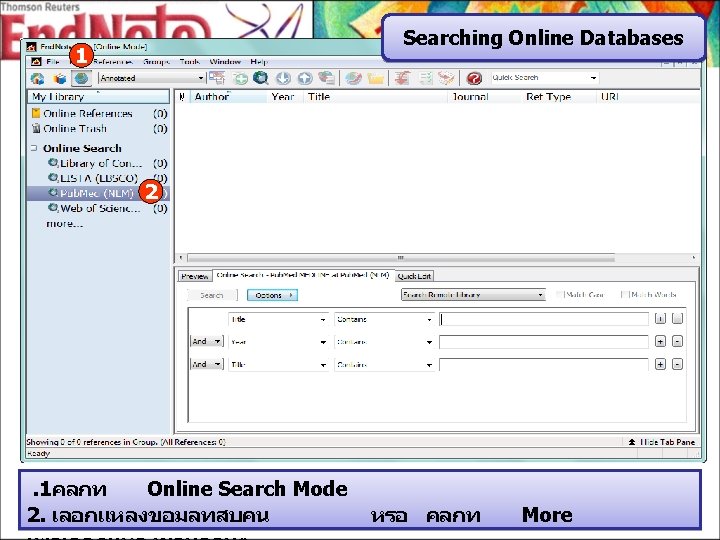Screen dimensions: 720x540
Task: Click into the first Title search text field
Action: (x=544, y=319)
